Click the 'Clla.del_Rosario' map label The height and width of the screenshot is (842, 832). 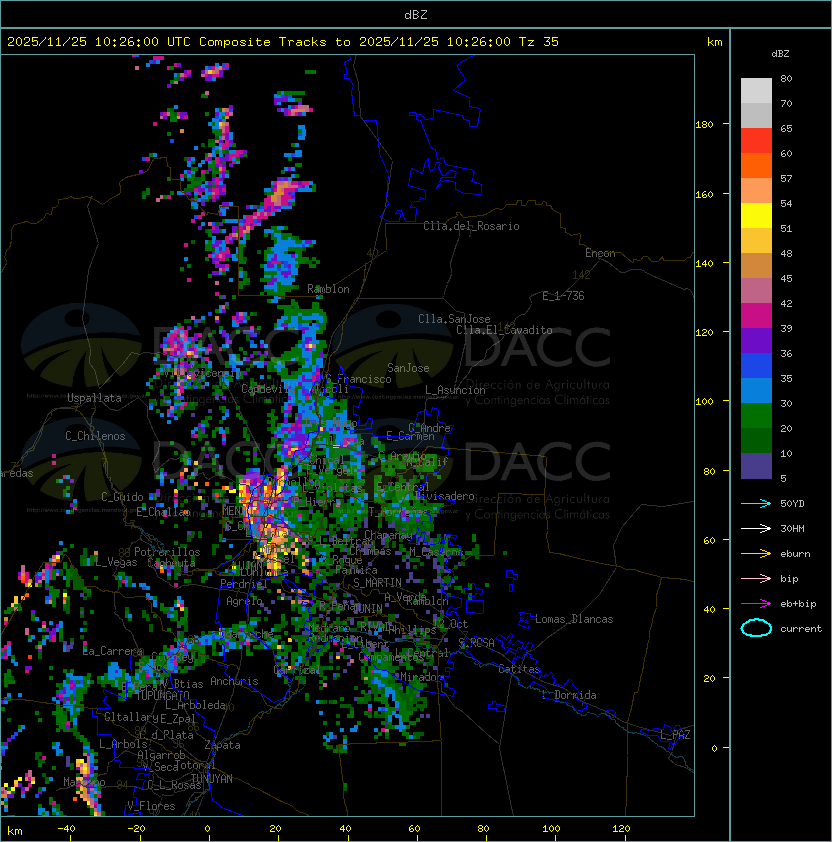tap(471, 226)
